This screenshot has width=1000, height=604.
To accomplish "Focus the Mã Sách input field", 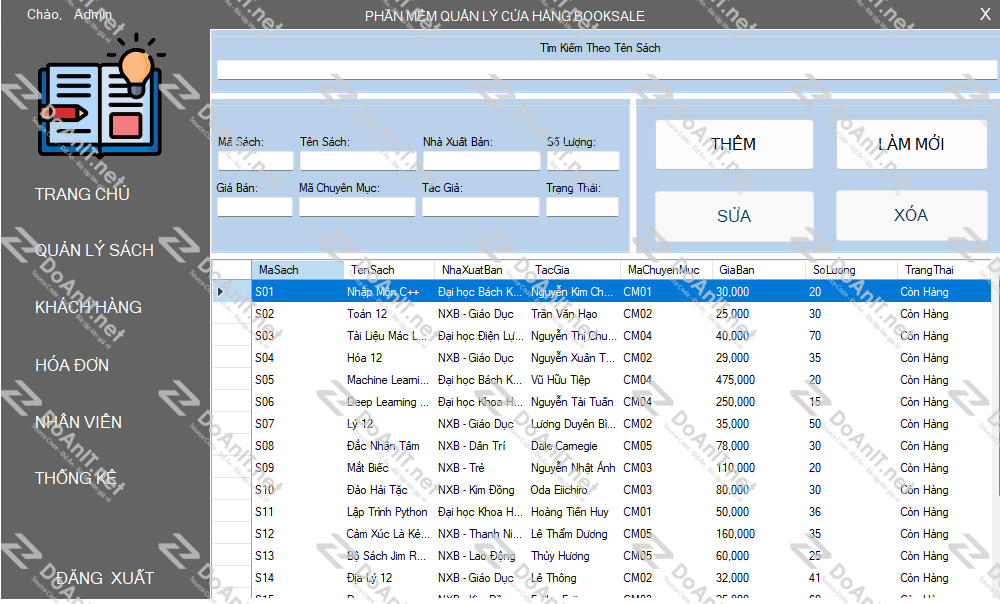I will coord(255,161).
